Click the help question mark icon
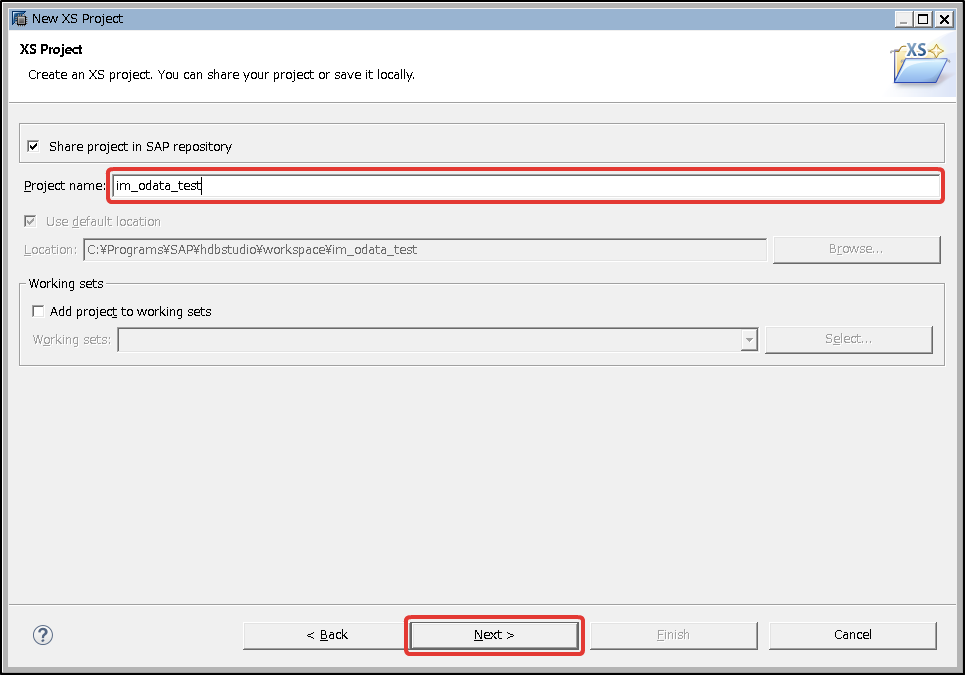Viewport: 965px width, 675px height. (x=43, y=635)
